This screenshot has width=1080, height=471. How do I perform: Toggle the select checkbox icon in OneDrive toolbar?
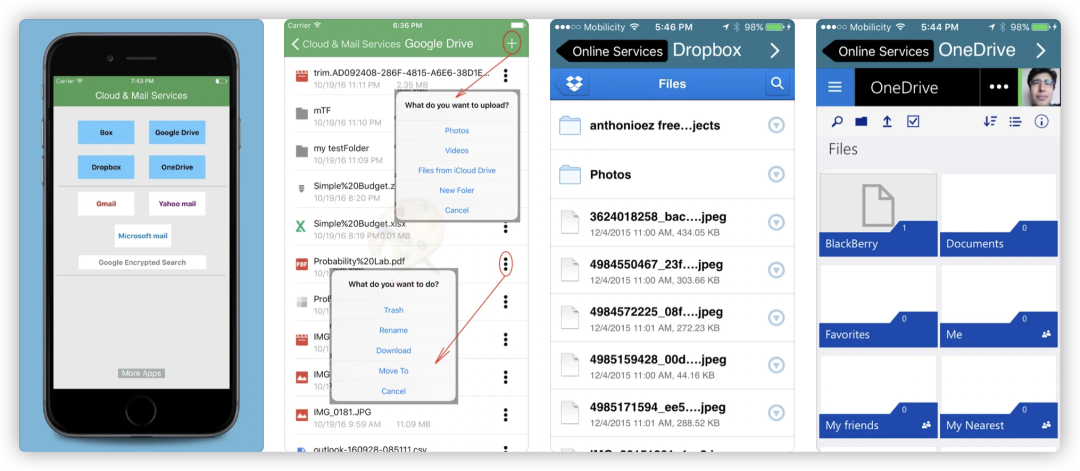(913, 122)
